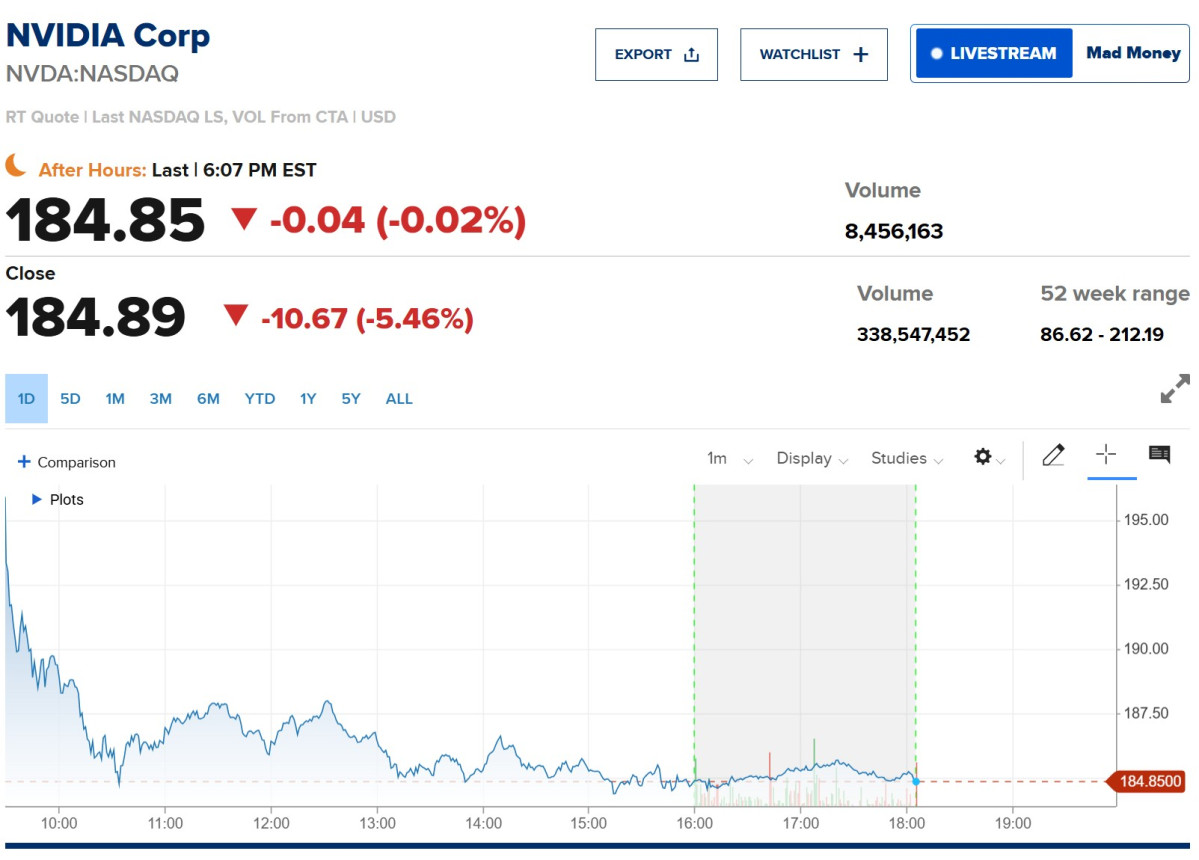Select the pencil drawing tool
Image resolution: width=1199 pixels, height=860 pixels.
tap(1054, 455)
